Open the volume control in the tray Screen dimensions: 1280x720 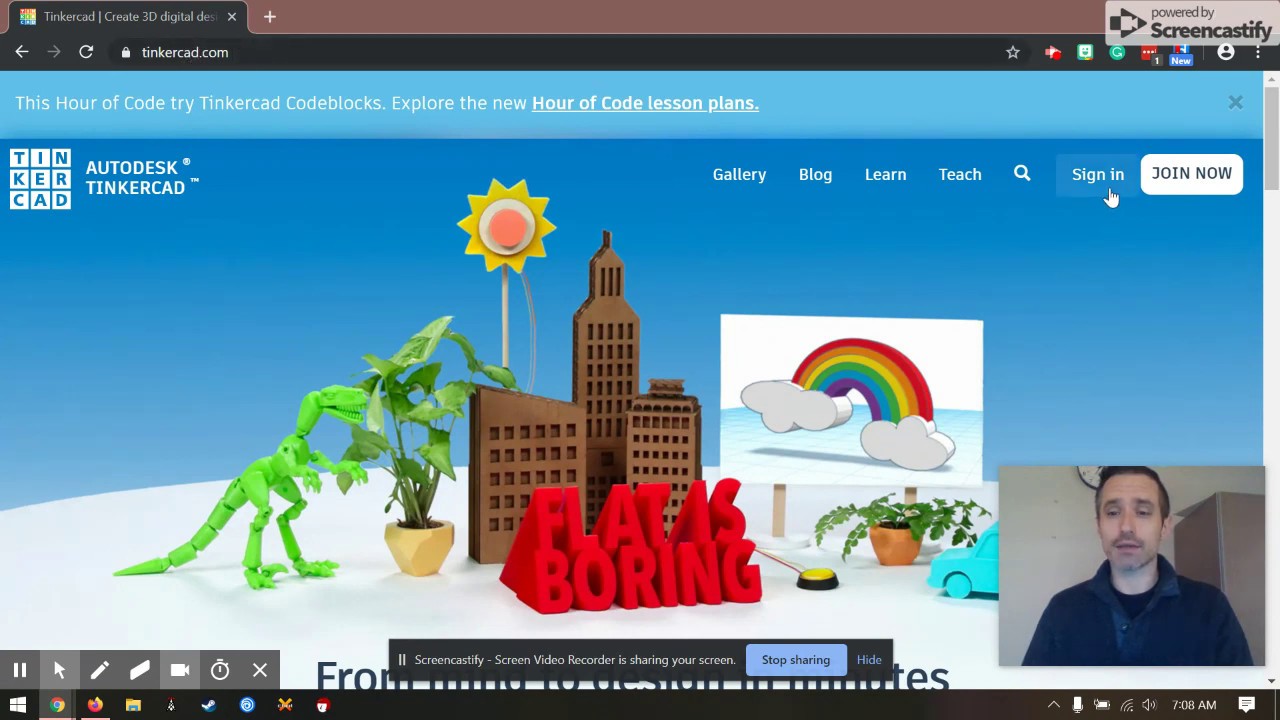(x=1150, y=705)
